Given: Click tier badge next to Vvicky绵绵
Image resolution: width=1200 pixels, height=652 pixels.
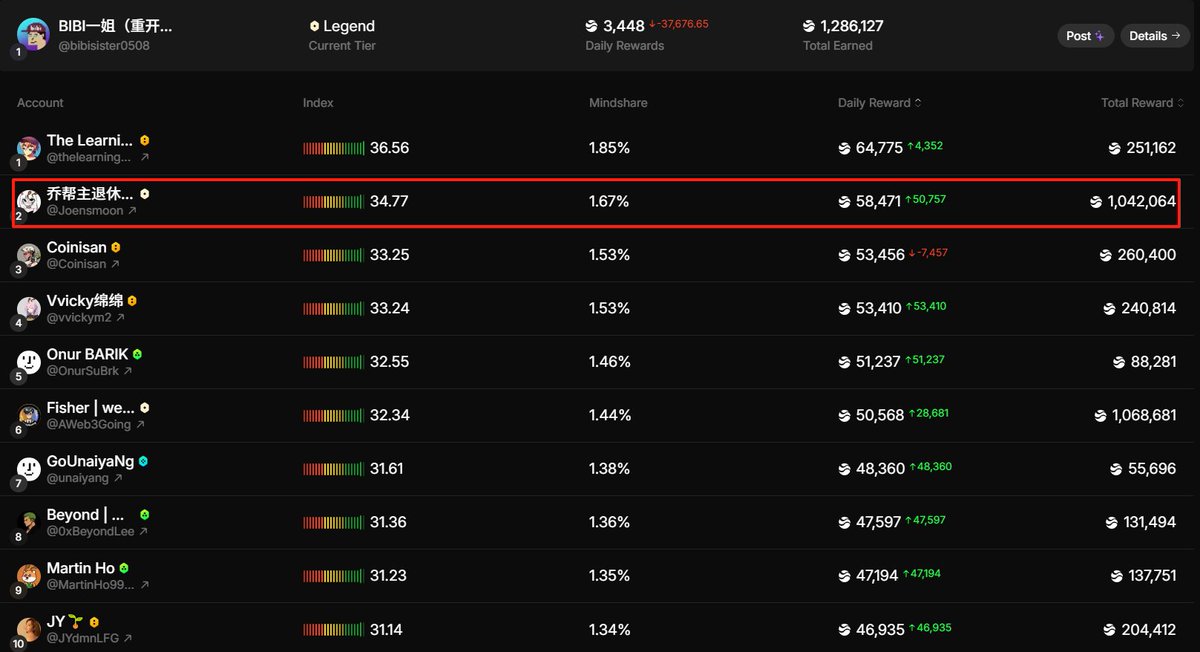Looking at the screenshot, I should pos(132,300).
